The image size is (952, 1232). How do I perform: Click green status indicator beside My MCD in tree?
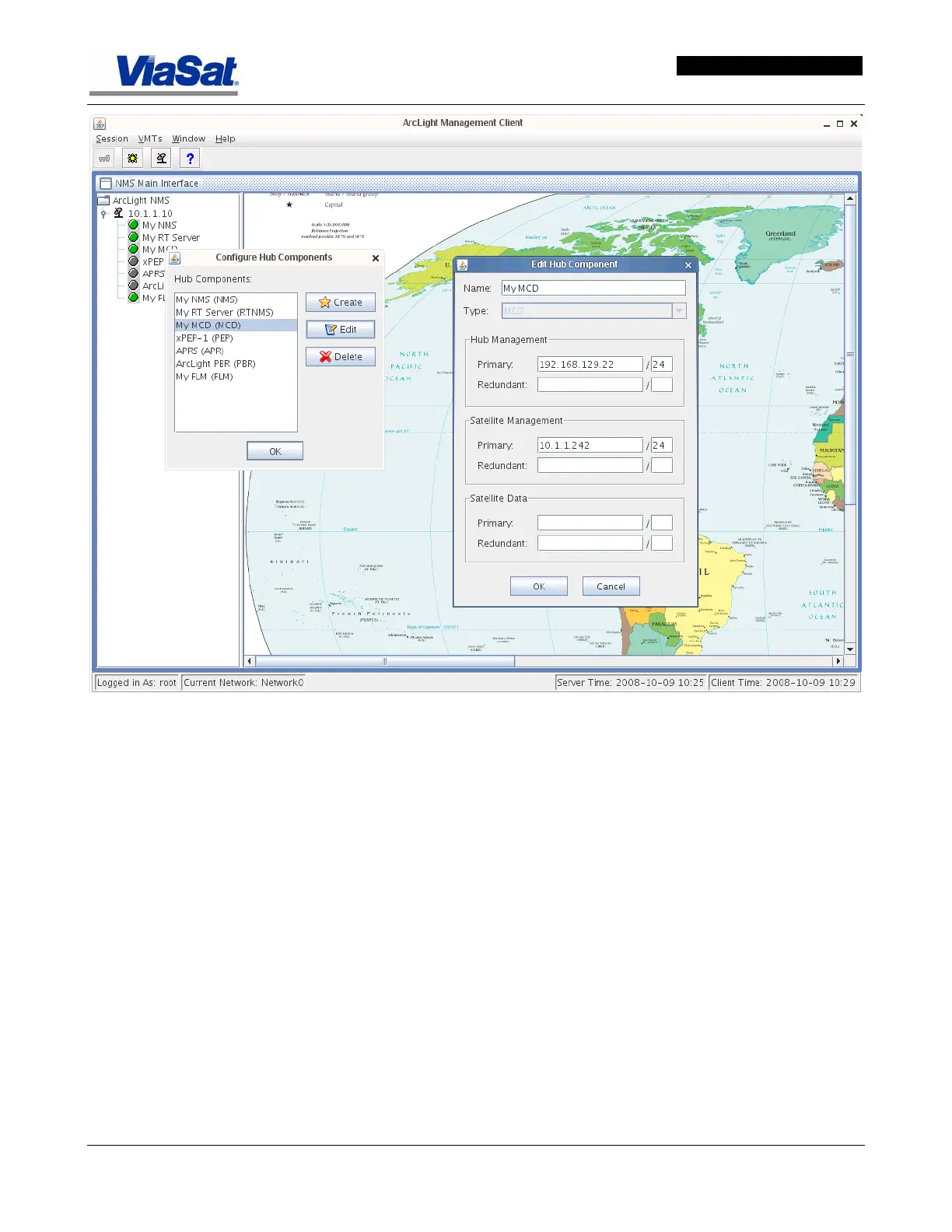click(x=134, y=249)
